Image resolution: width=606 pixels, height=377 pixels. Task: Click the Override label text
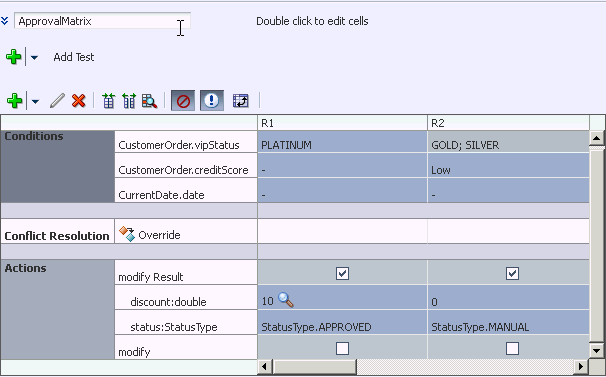pos(159,235)
